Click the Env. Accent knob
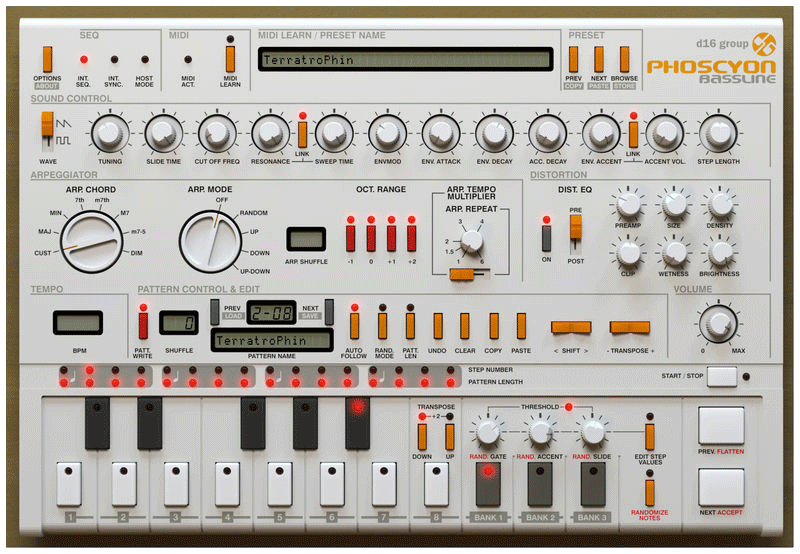This screenshot has width=800, height=554. point(601,133)
